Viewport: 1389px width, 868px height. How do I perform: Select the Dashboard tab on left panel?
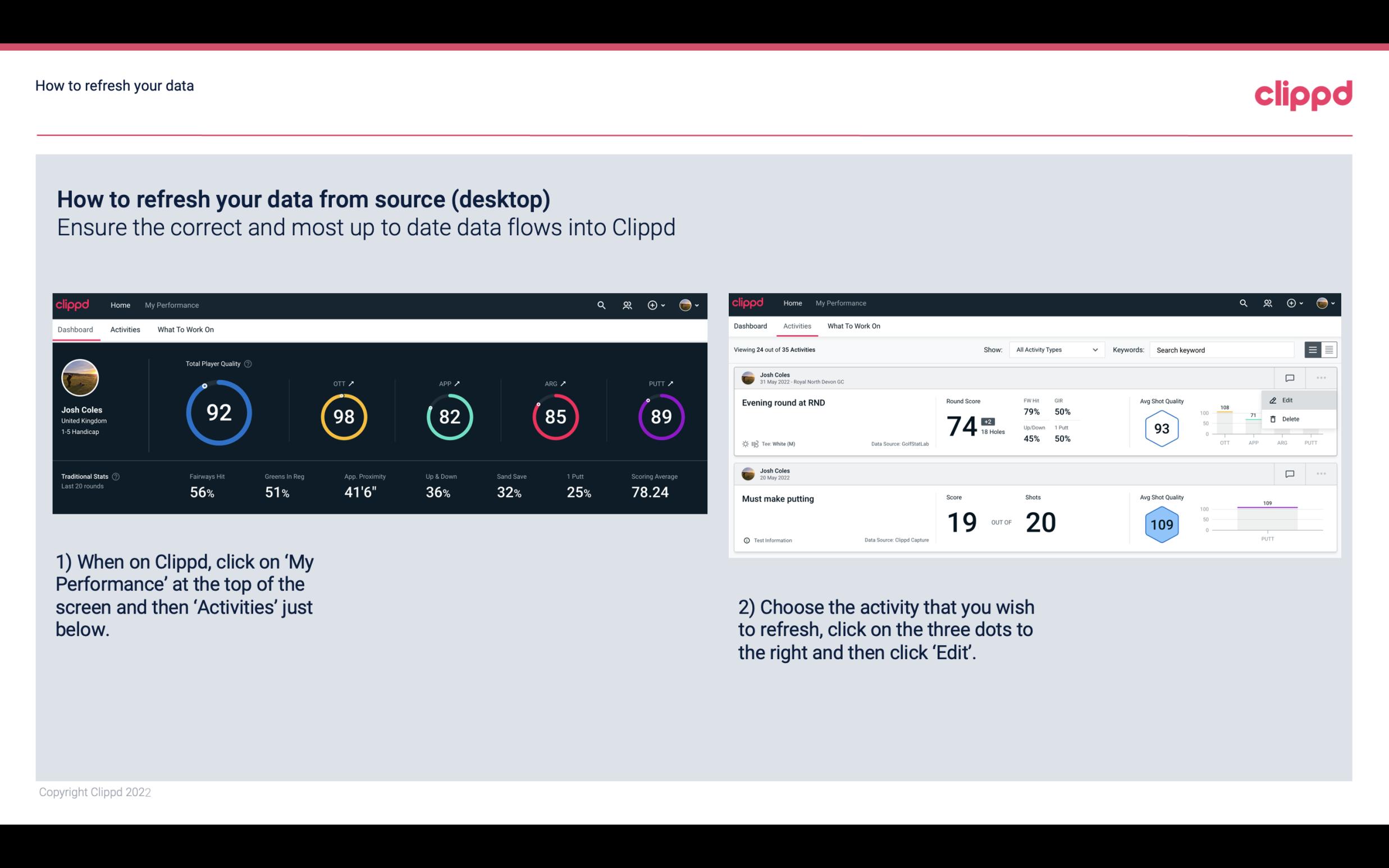point(76,329)
